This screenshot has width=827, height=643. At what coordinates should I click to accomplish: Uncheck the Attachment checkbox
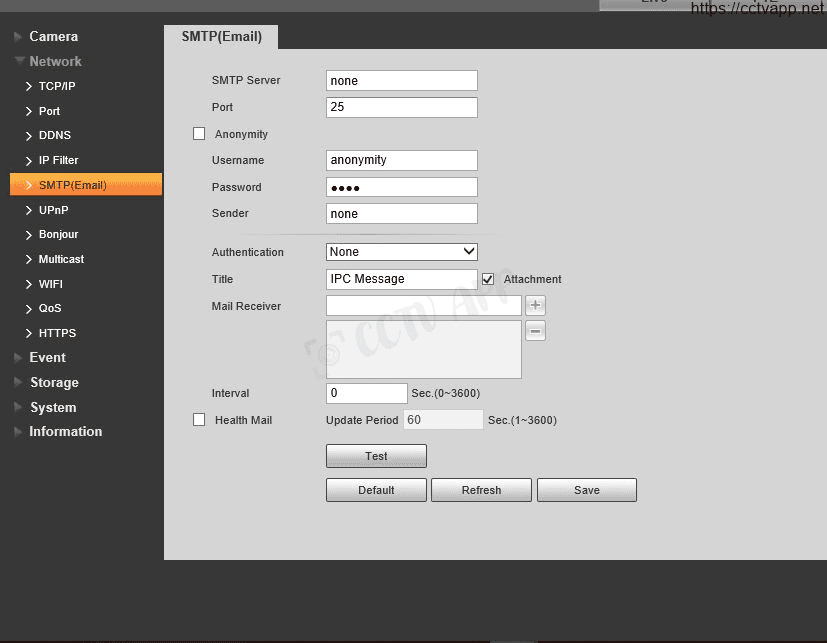point(488,279)
